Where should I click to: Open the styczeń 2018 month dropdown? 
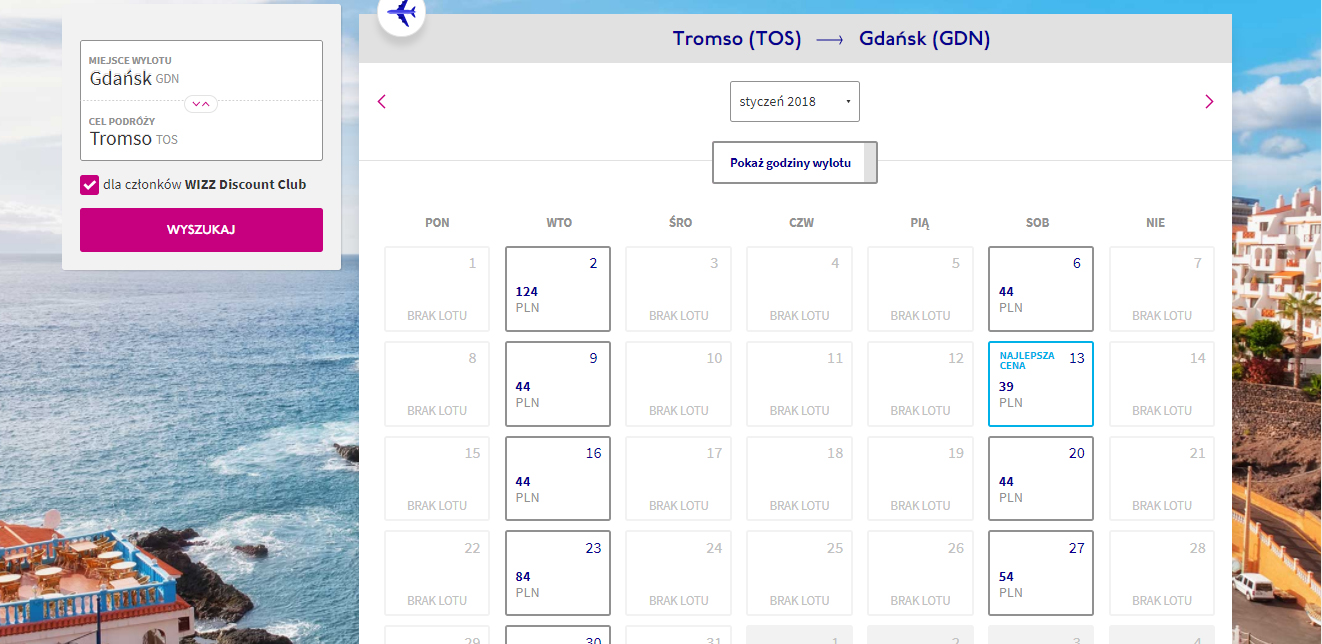point(794,102)
